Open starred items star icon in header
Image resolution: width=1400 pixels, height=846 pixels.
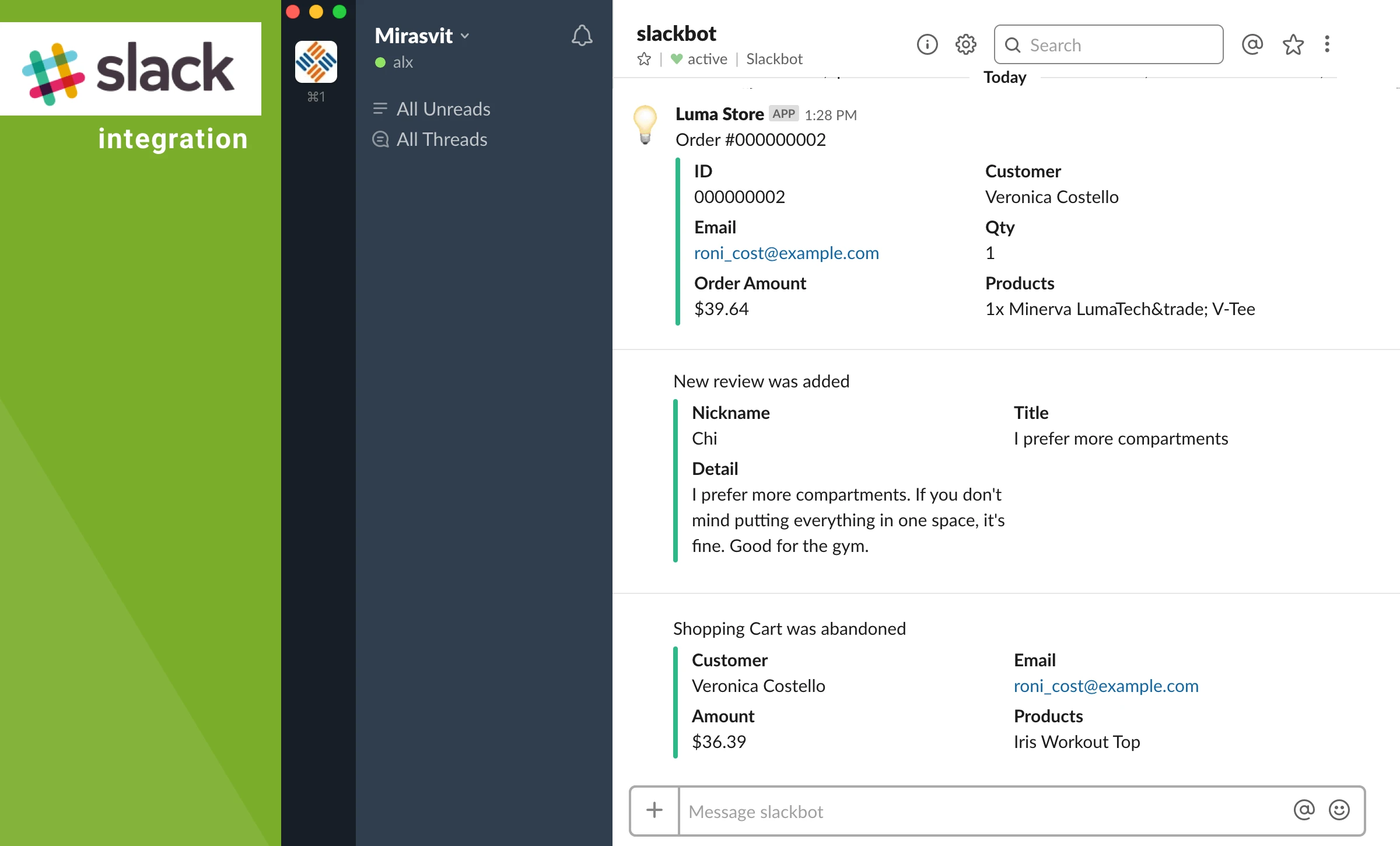(x=1293, y=44)
